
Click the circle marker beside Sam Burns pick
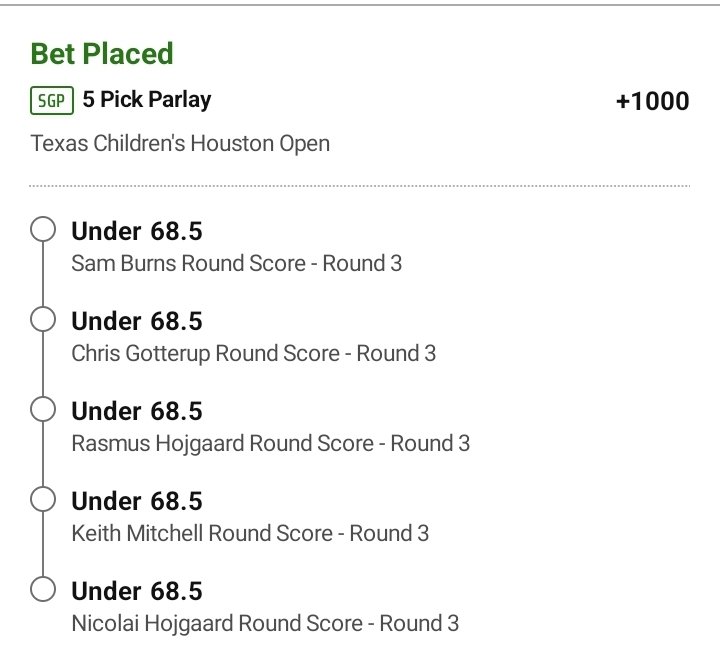click(x=43, y=231)
